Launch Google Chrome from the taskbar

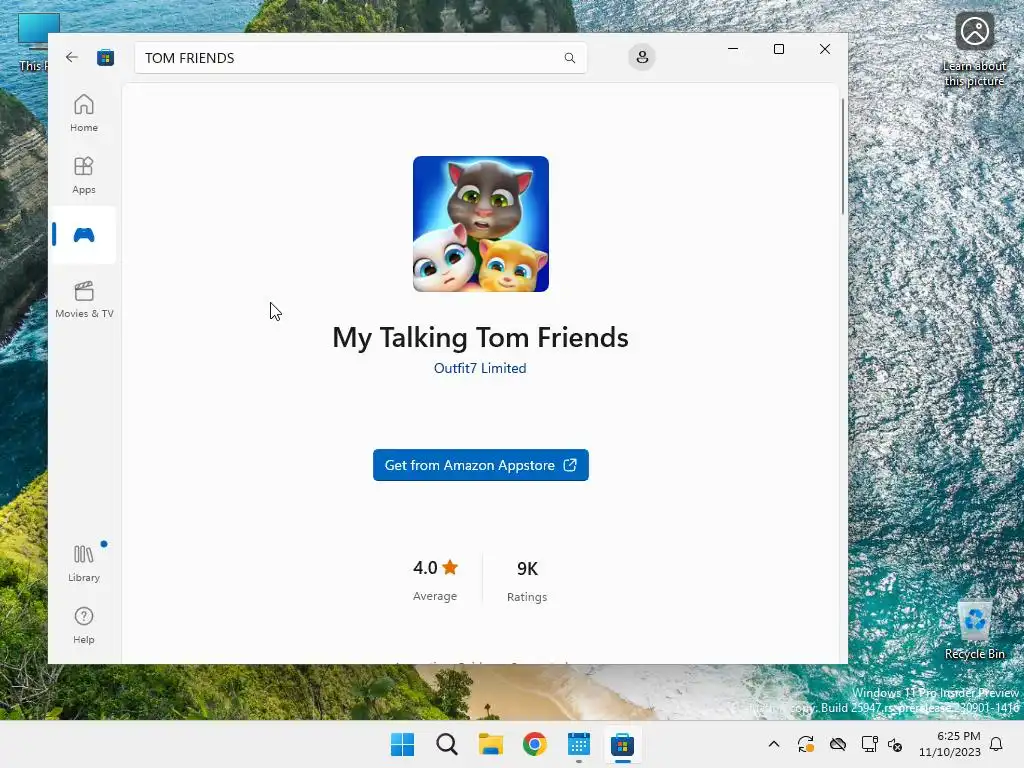(x=535, y=744)
